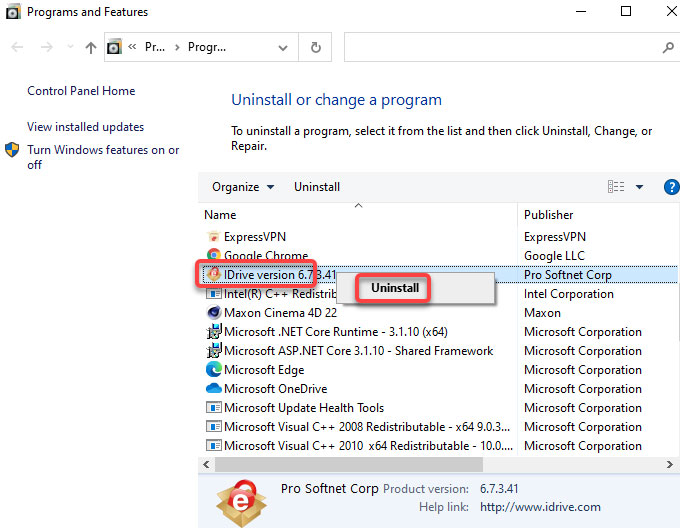
Task: Click the large IDrive box icon in details pane
Action: click(242, 503)
